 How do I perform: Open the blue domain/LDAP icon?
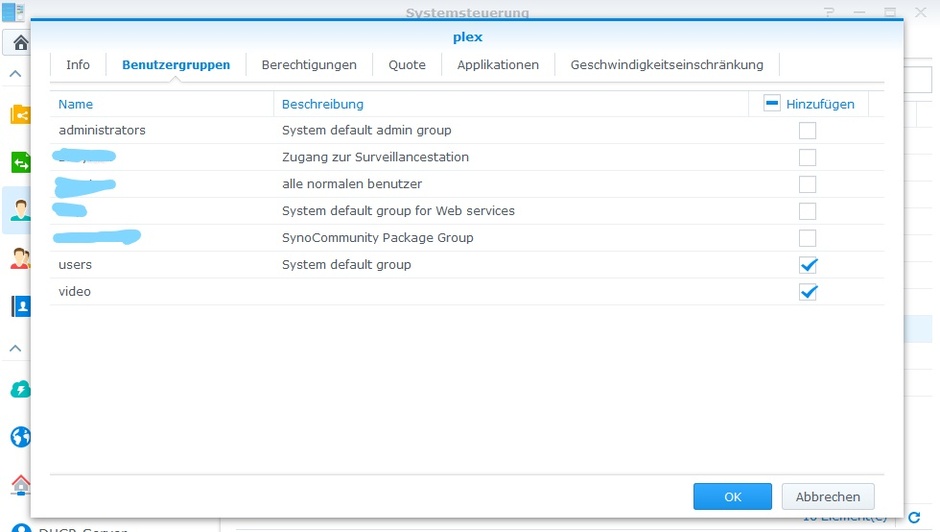(x=20, y=306)
